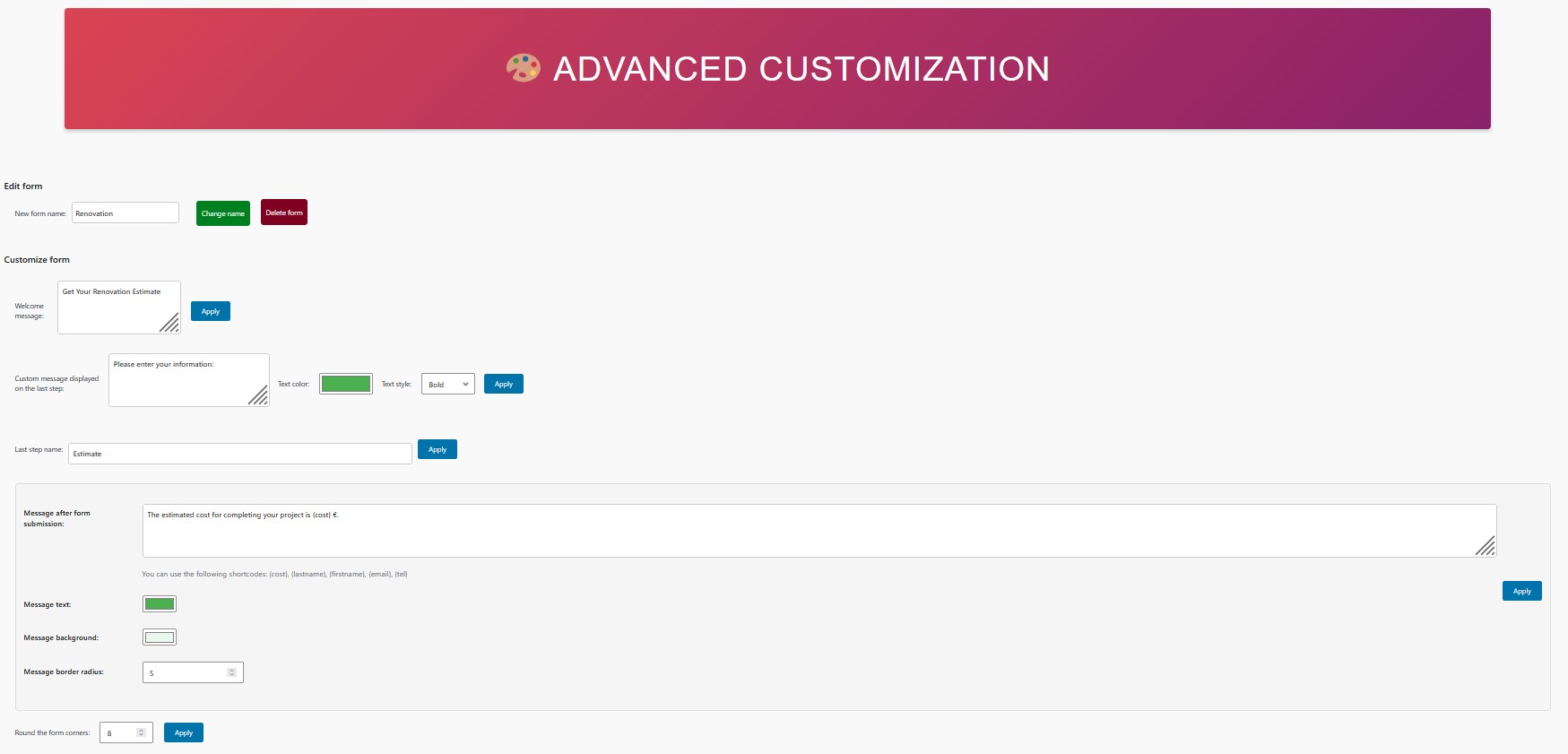Click the resize grip of submission message box
The width and height of the screenshot is (1568, 754).
click(x=1486, y=545)
